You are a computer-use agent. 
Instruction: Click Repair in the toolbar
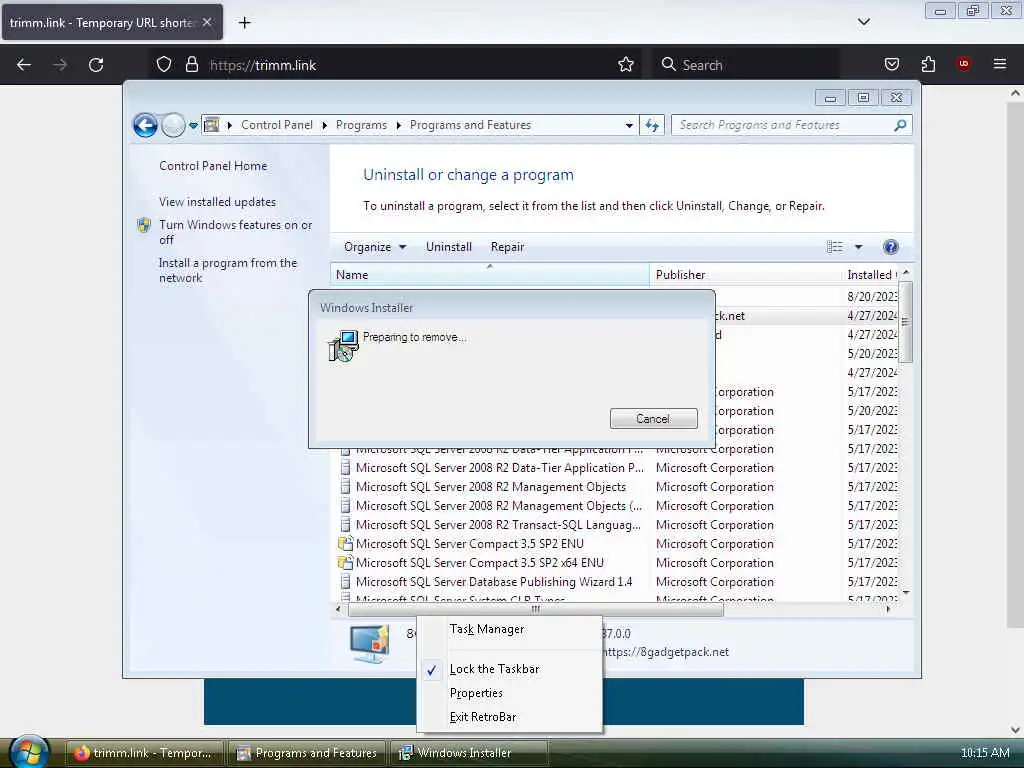507,247
